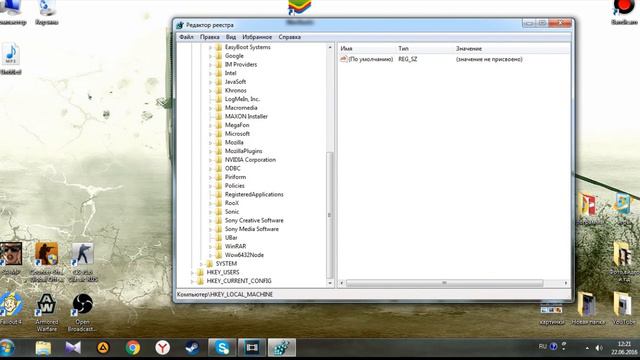
Task: Click the RU language indicator
Action: click(542, 347)
